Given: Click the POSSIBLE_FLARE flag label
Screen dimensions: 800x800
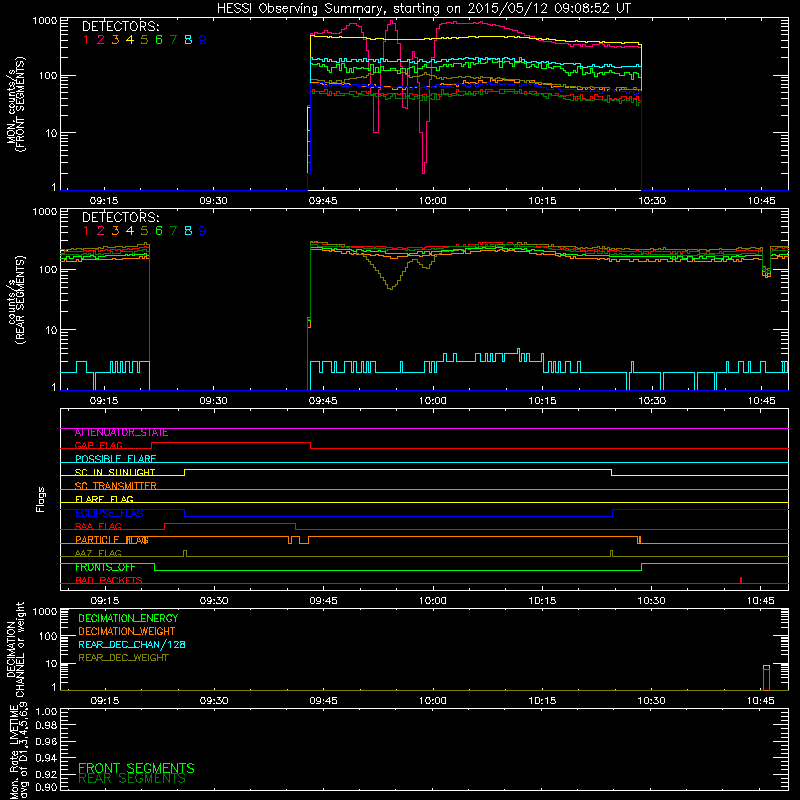Looking at the screenshot, I should click(x=115, y=459).
